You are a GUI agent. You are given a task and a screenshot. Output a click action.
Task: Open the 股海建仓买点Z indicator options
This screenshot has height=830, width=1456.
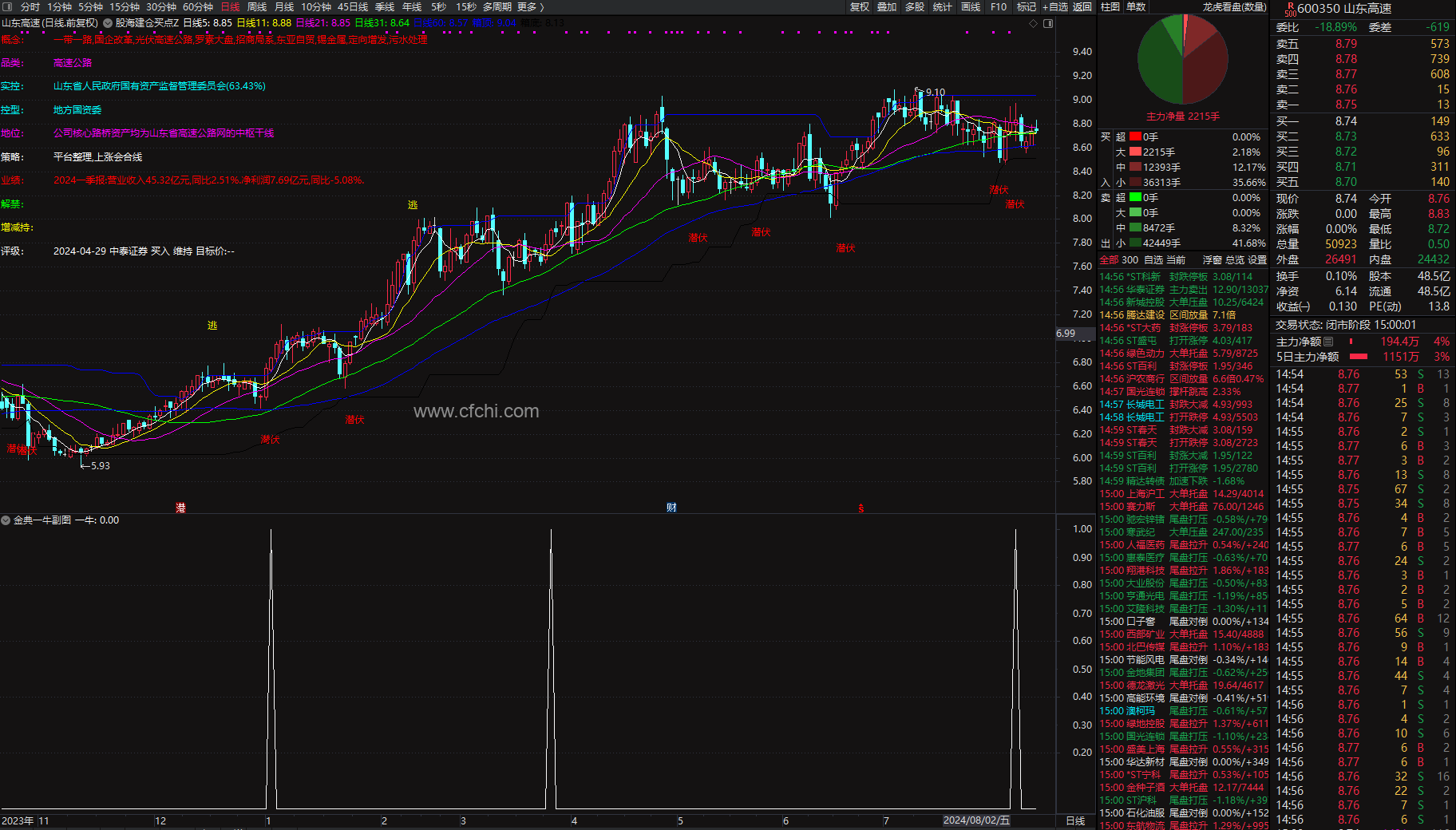coord(108,23)
